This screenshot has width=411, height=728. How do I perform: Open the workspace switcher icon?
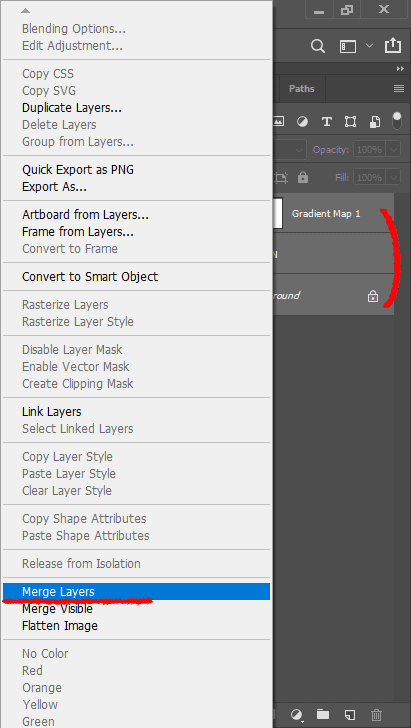(x=348, y=46)
